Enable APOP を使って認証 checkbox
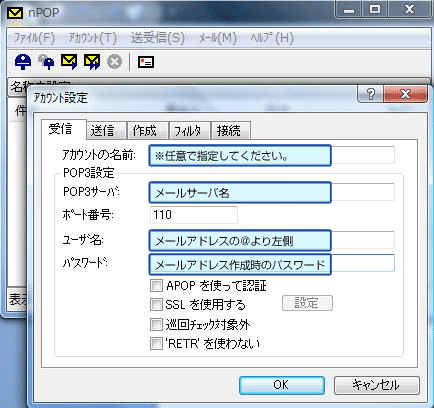The image size is (434, 408). coord(156,286)
